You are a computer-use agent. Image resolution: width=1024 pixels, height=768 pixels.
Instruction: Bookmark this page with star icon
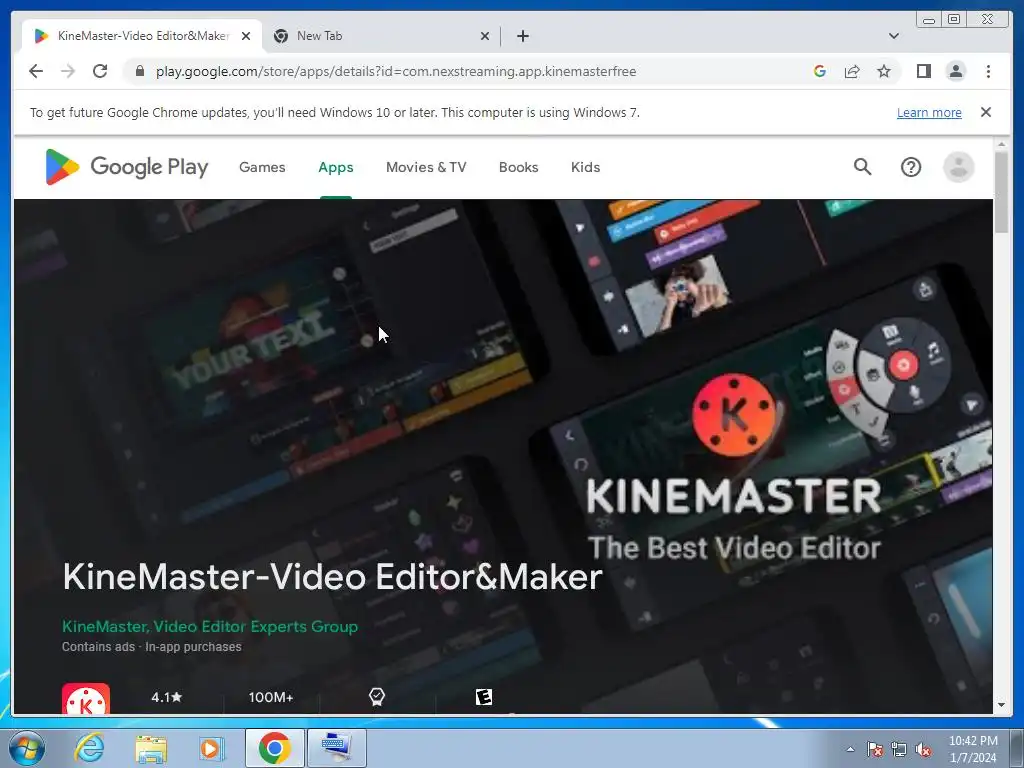[x=884, y=71]
